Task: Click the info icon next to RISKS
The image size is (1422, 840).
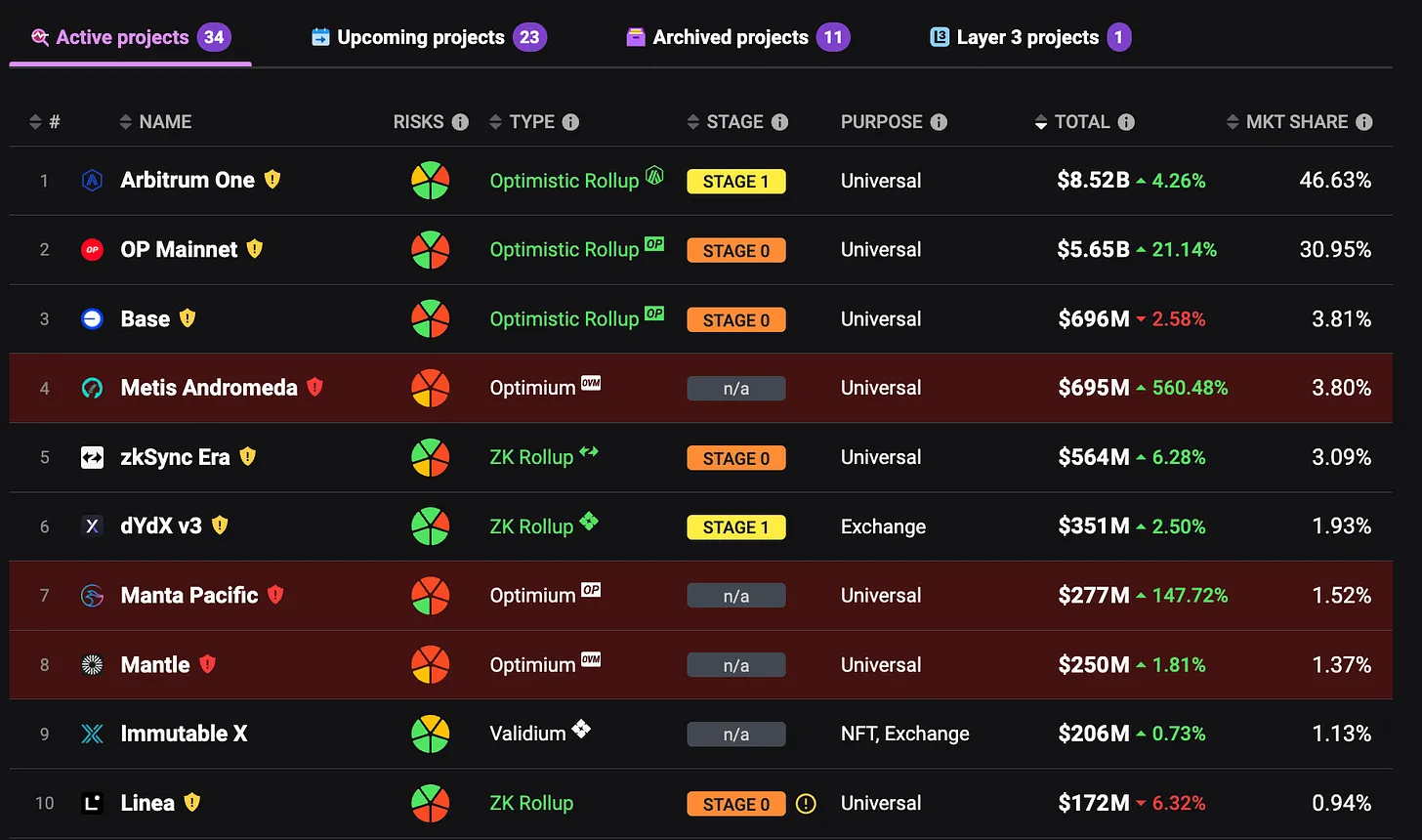Action: pos(460,122)
